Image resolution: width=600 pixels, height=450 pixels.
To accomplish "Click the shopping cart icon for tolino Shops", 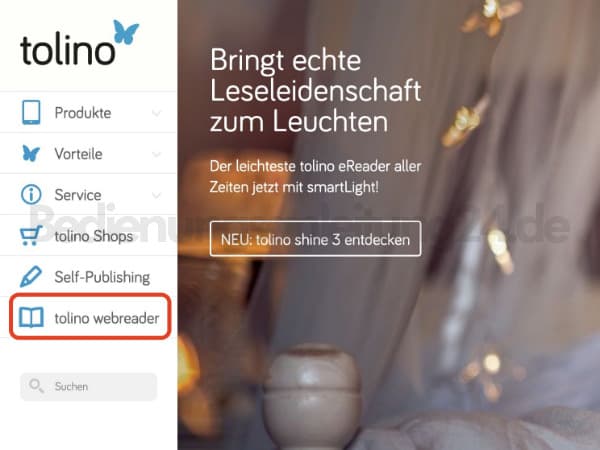I will point(31,235).
